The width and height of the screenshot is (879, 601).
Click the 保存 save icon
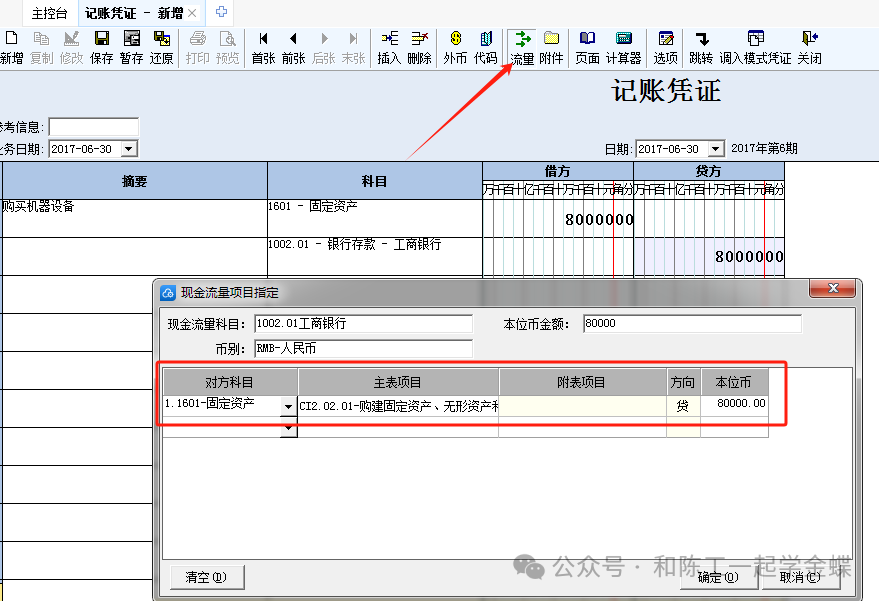pos(101,47)
